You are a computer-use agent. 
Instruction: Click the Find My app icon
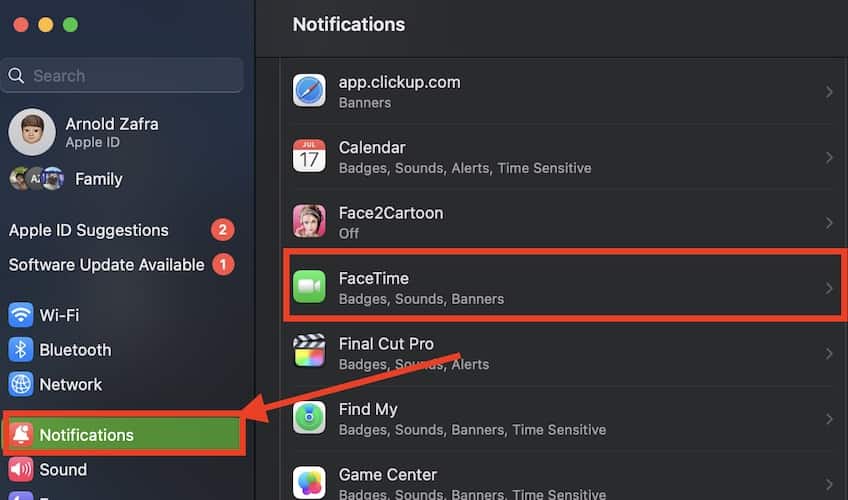click(309, 418)
